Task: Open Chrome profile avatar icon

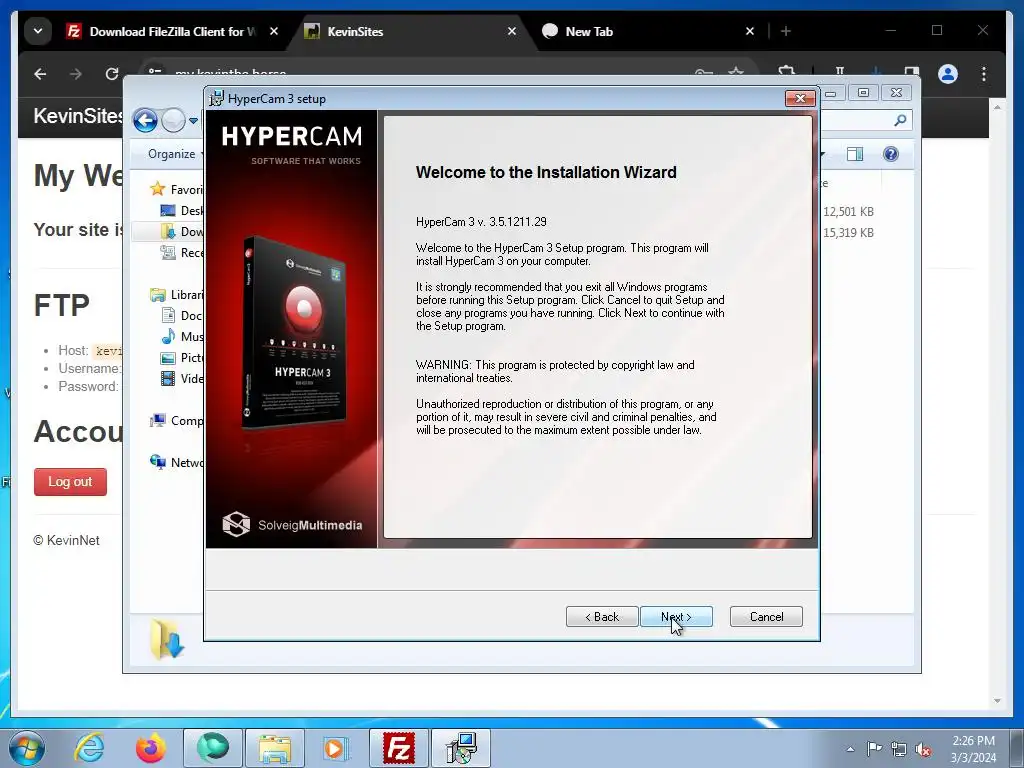Action: [x=948, y=74]
